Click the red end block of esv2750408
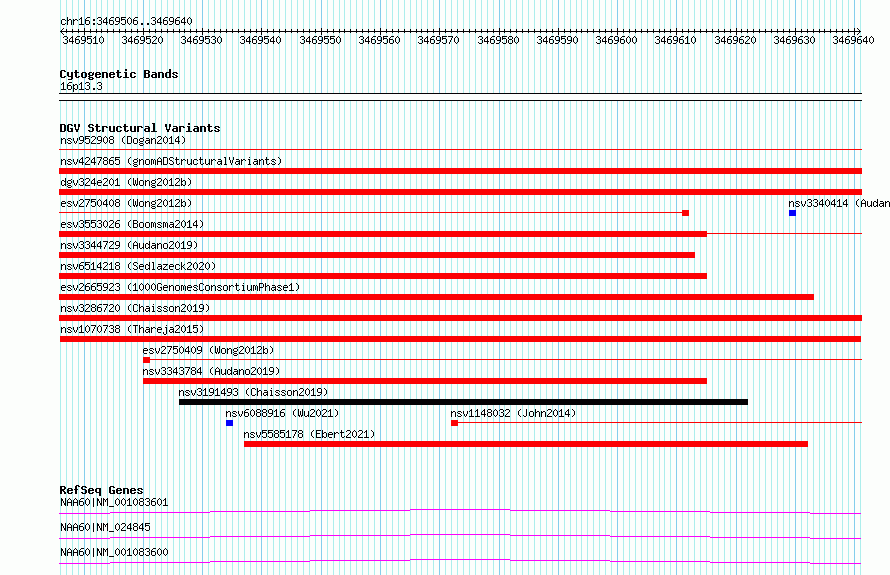This screenshot has height=575, width=890. (685, 213)
